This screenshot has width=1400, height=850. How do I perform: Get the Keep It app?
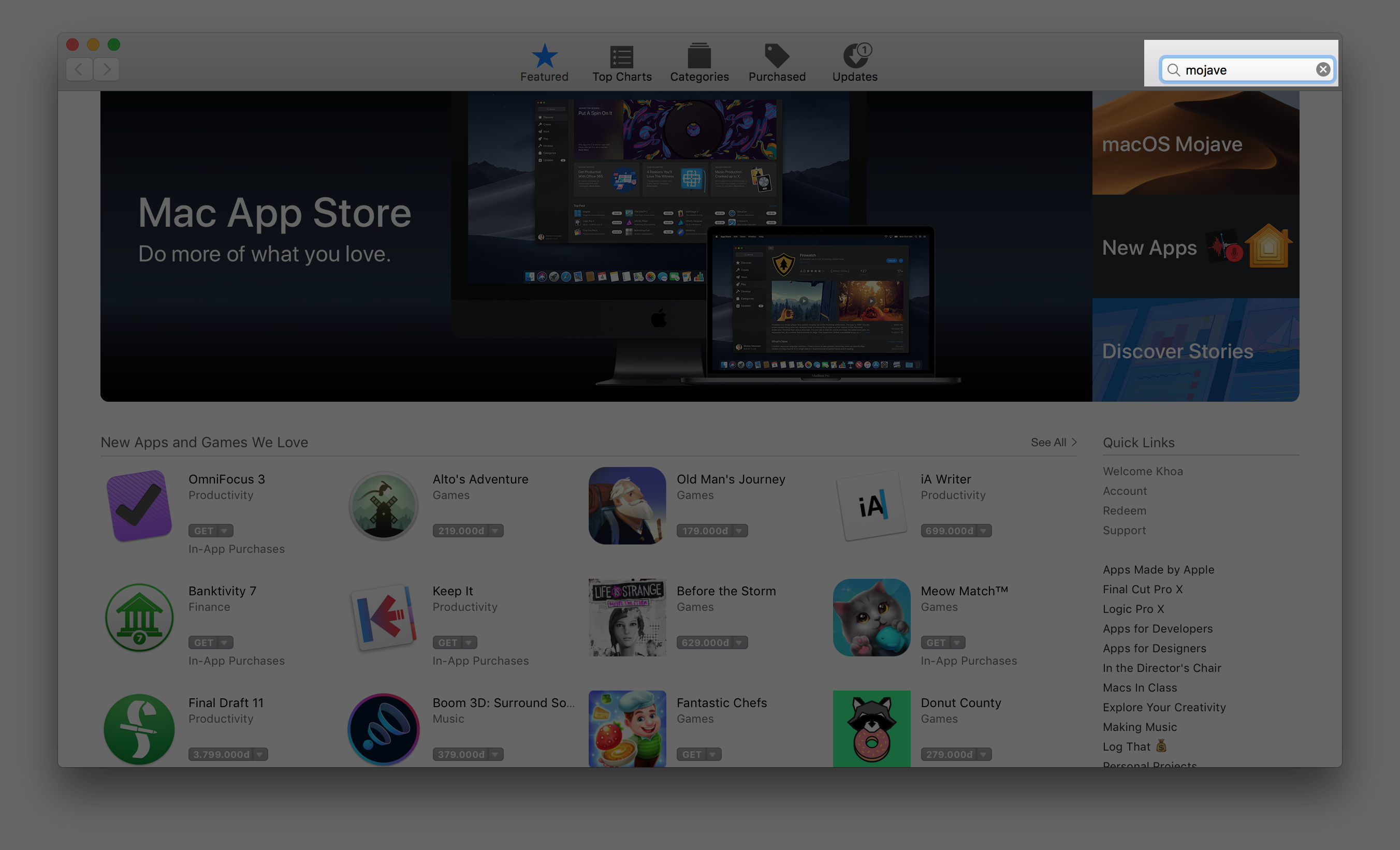tap(448, 642)
